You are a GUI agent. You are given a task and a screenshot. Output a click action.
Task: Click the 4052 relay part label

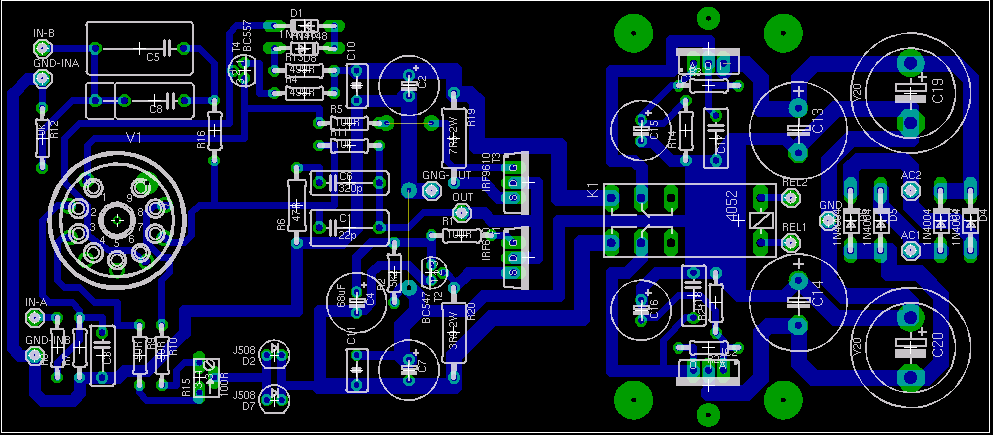click(x=731, y=206)
